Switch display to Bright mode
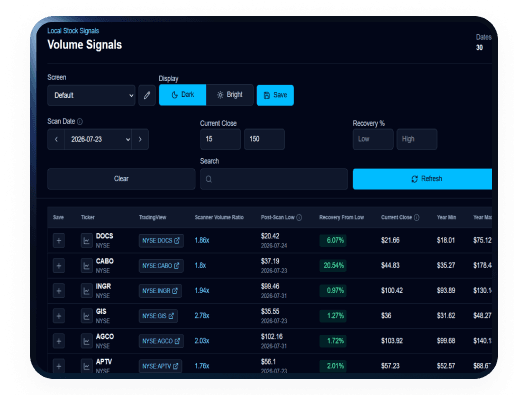Viewport: 514px width, 395px height. (x=230, y=95)
